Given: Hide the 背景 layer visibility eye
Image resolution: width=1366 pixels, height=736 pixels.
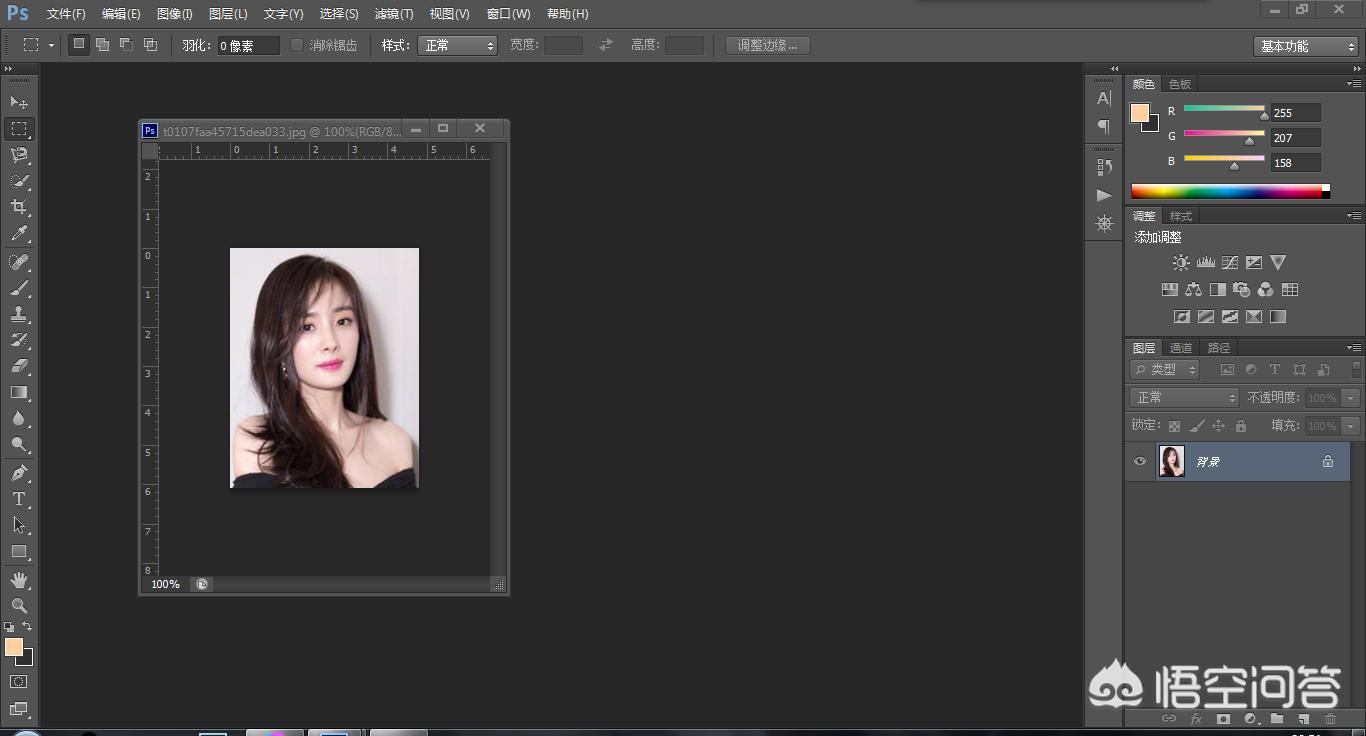Looking at the screenshot, I should [1140, 461].
